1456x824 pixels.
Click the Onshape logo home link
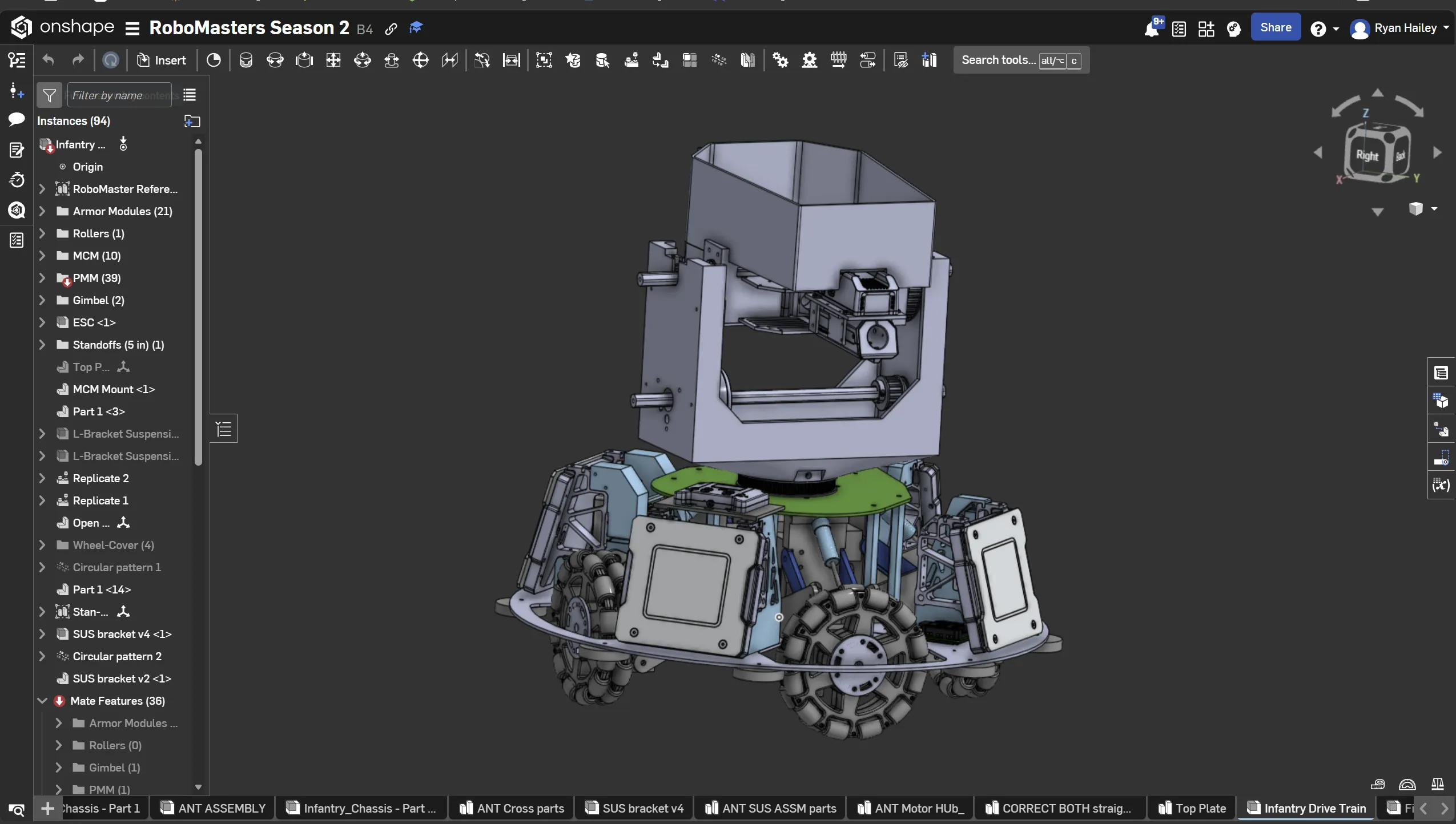pos(62,27)
